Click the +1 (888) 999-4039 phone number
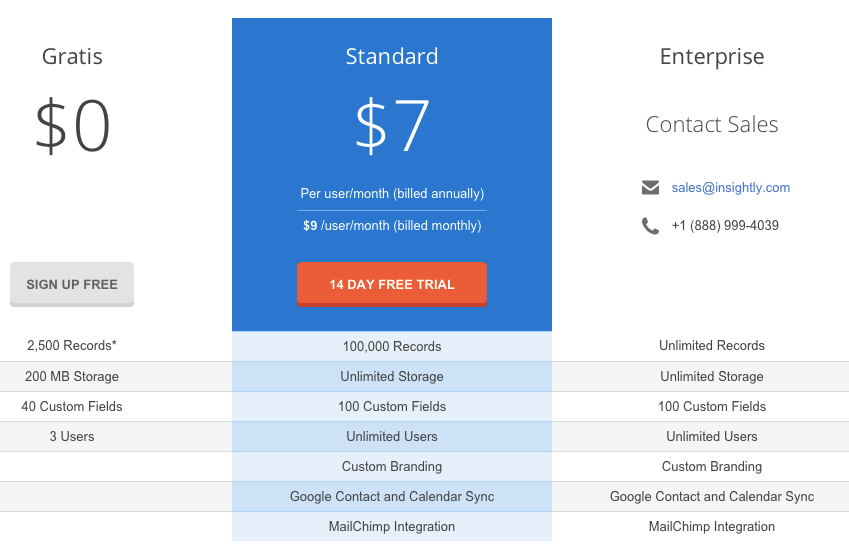Image resolution: width=849 pixels, height=549 pixels. (x=725, y=226)
